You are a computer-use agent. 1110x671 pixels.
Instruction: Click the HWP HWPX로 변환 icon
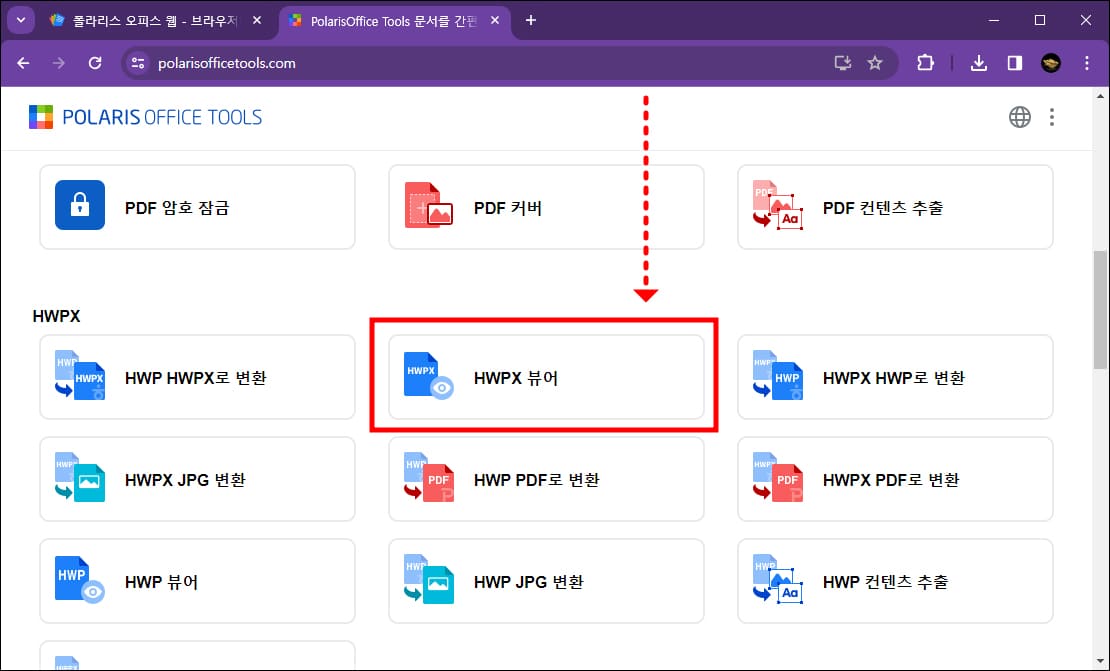coord(80,375)
